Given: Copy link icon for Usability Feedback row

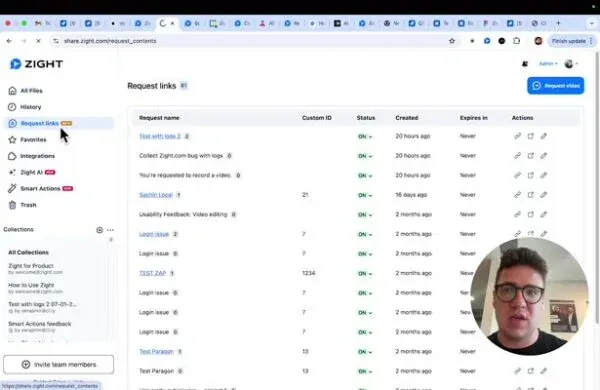Looking at the screenshot, I should [517, 214].
